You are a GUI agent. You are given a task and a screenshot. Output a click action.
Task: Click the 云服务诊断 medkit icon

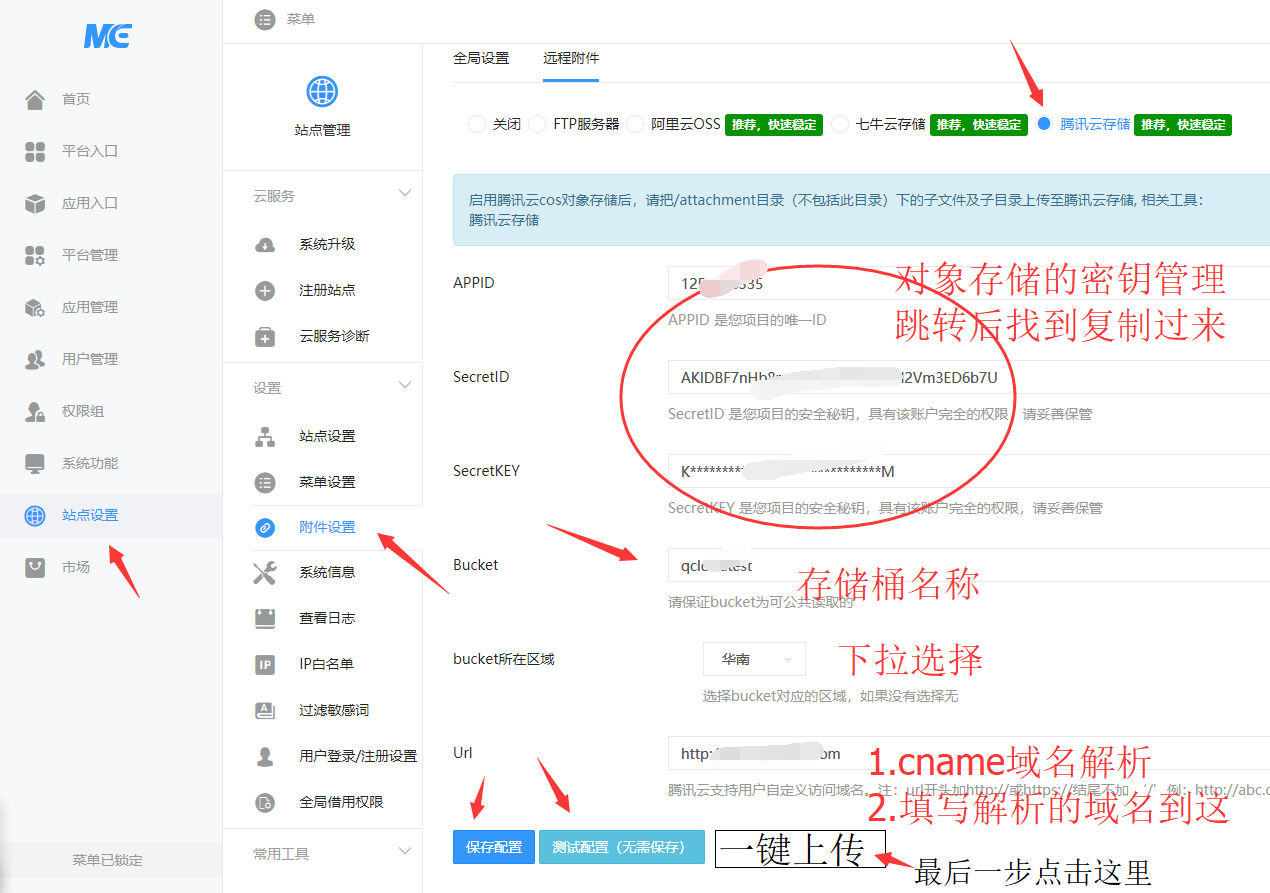pos(265,336)
